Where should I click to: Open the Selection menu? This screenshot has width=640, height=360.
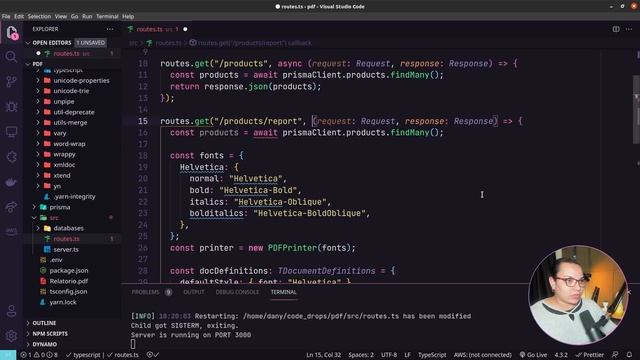point(39,16)
